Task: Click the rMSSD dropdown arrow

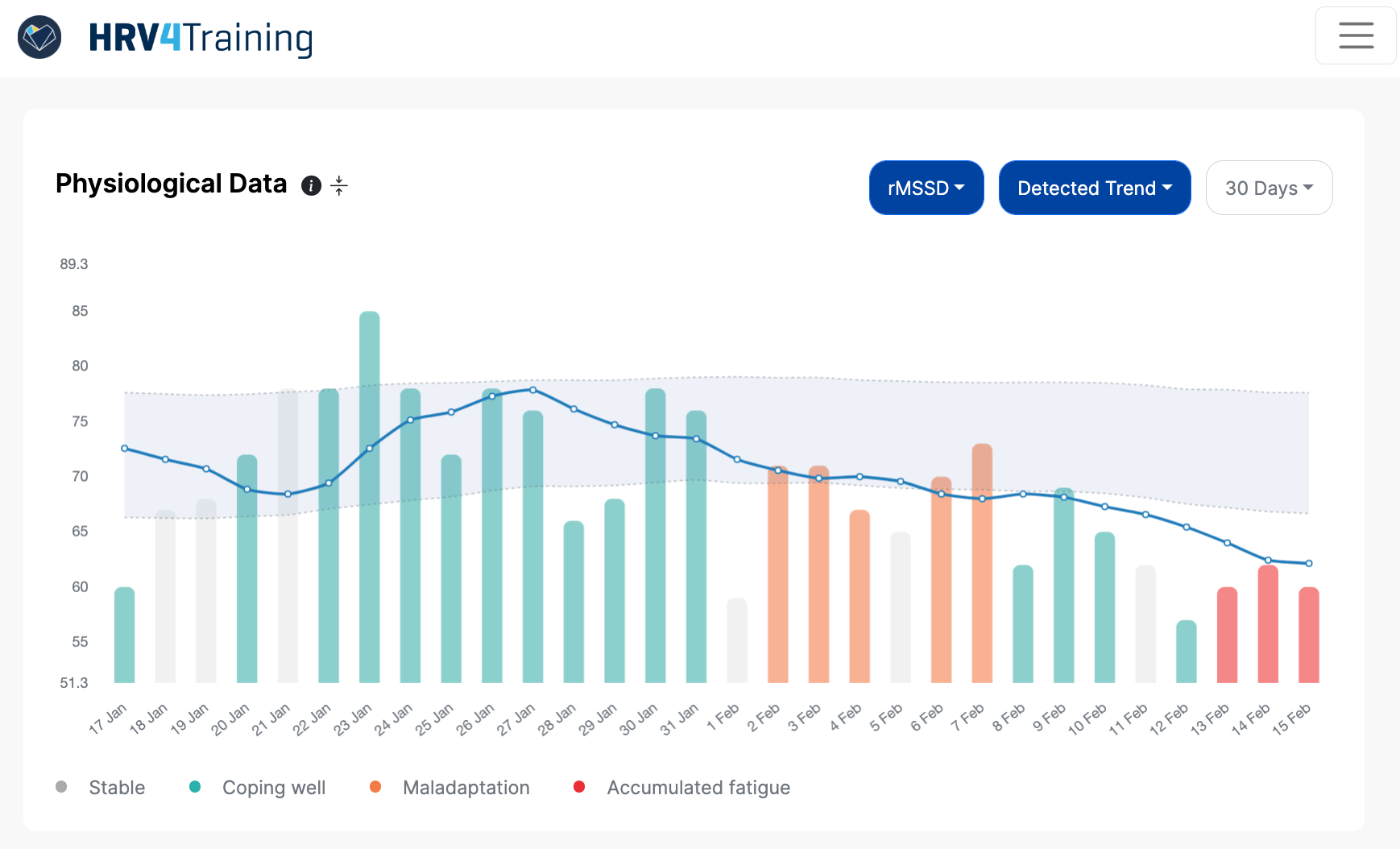Action: pos(960,188)
